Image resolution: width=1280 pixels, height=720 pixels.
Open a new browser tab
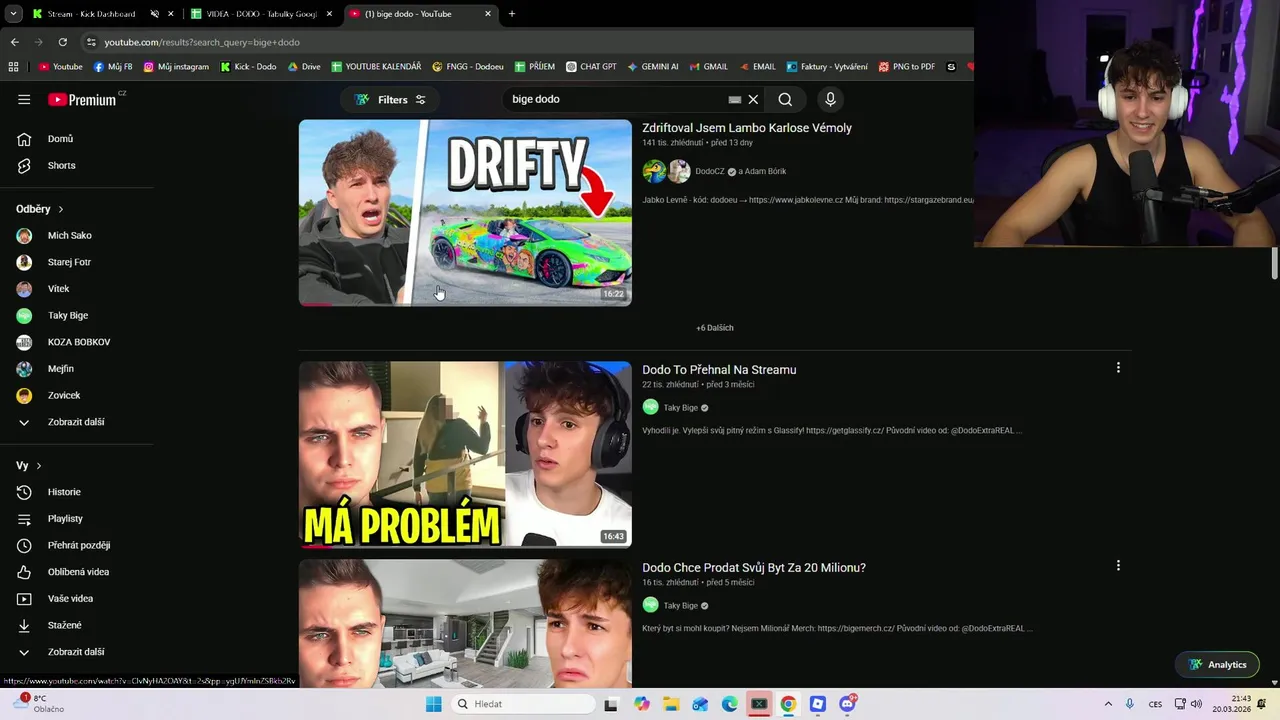coord(512,14)
